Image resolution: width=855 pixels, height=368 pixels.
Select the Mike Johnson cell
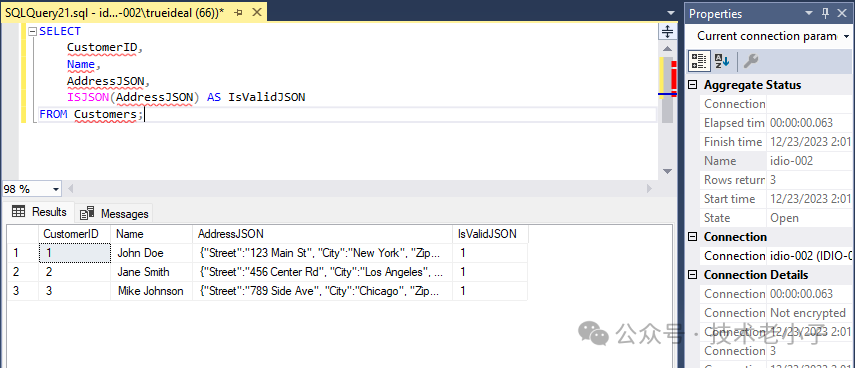click(152, 291)
